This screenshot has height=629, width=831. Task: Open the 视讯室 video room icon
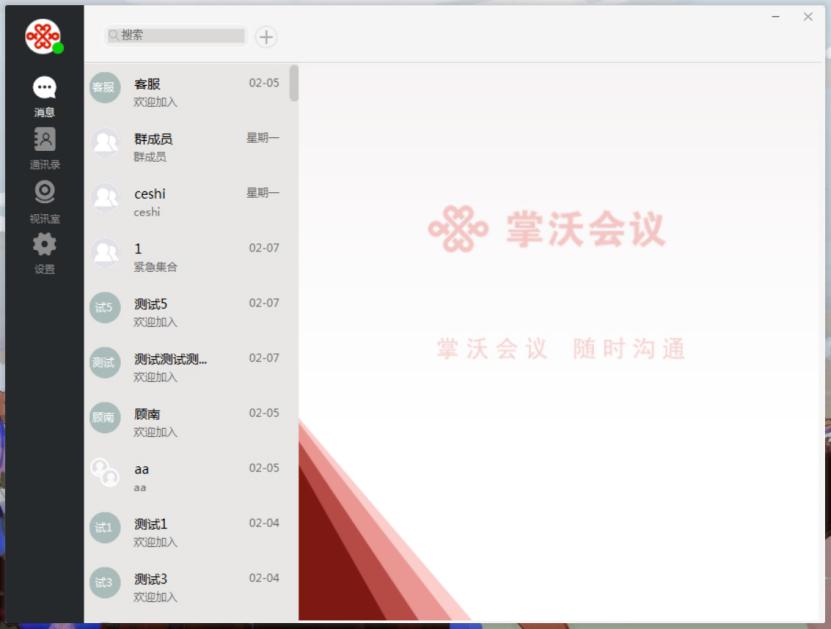point(44,201)
